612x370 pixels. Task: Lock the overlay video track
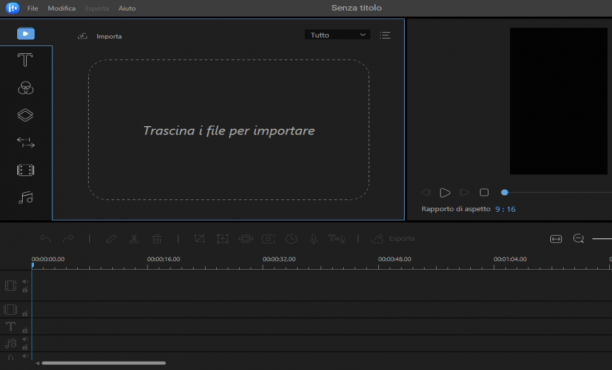[x=25, y=313]
